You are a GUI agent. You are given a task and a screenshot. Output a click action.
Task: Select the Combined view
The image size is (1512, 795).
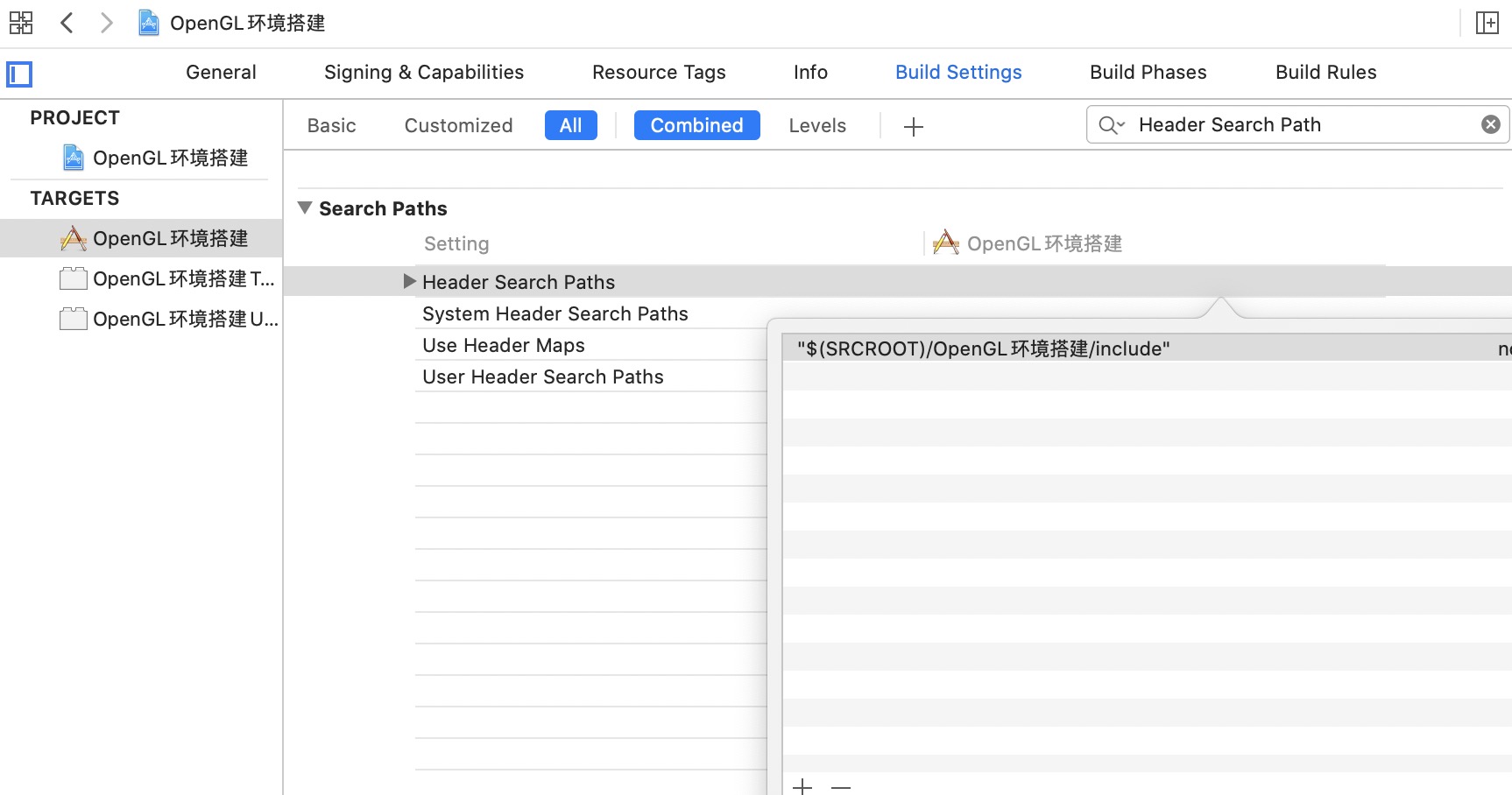[x=697, y=125]
